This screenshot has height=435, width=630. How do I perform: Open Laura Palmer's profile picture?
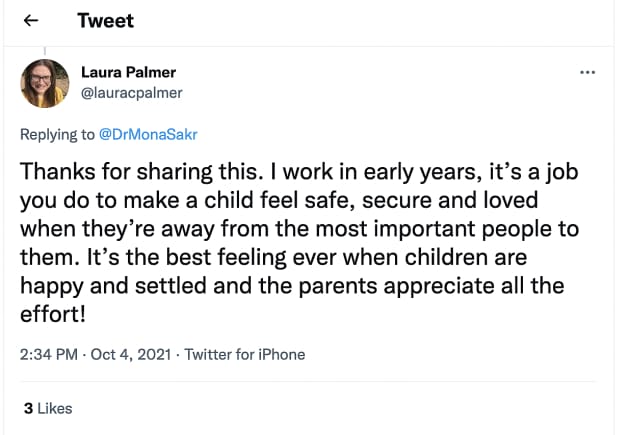click(45, 84)
